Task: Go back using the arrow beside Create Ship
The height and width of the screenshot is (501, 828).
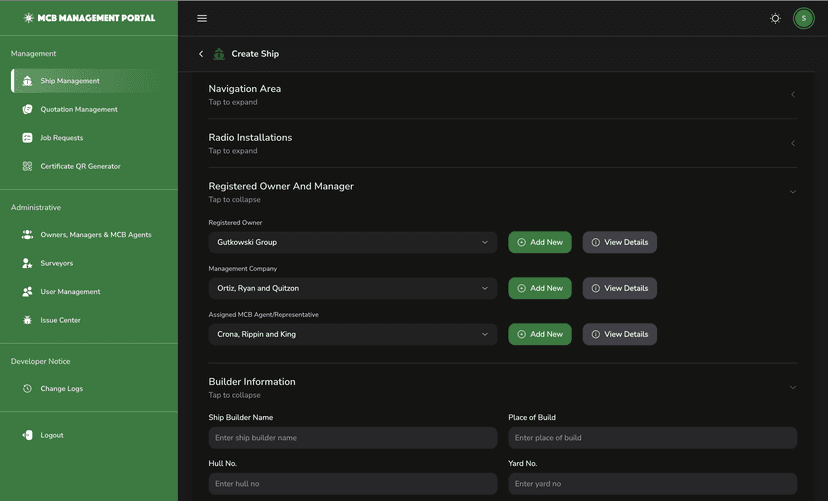Action: pyautogui.click(x=201, y=54)
